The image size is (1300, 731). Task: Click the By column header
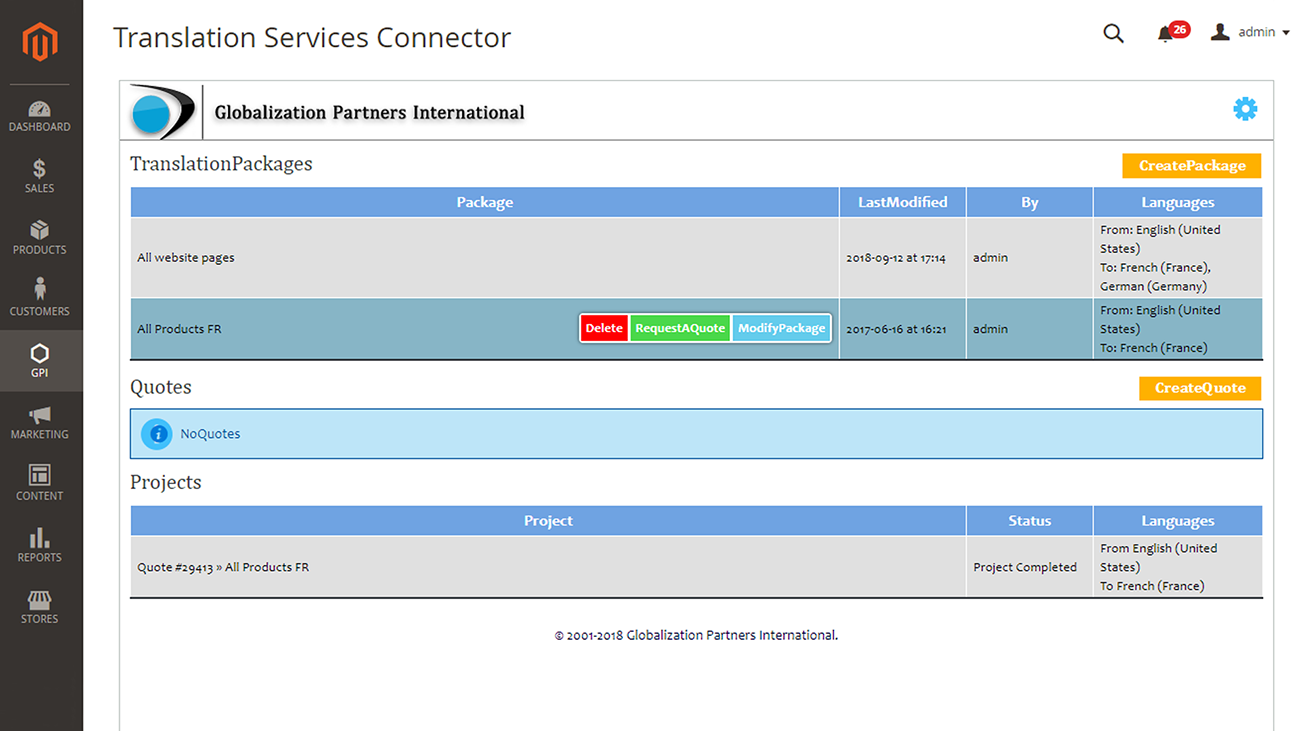pyautogui.click(x=1030, y=202)
